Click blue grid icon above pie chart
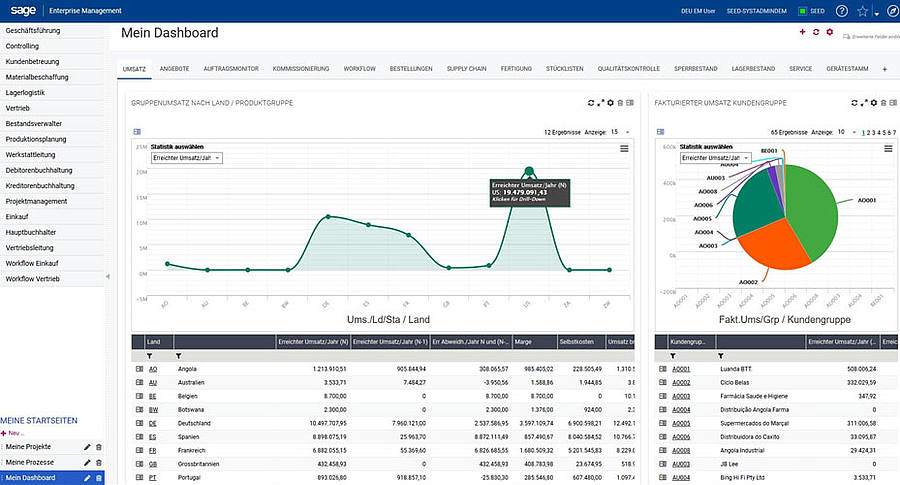The height and width of the screenshot is (485, 900). click(x=661, y=132)
